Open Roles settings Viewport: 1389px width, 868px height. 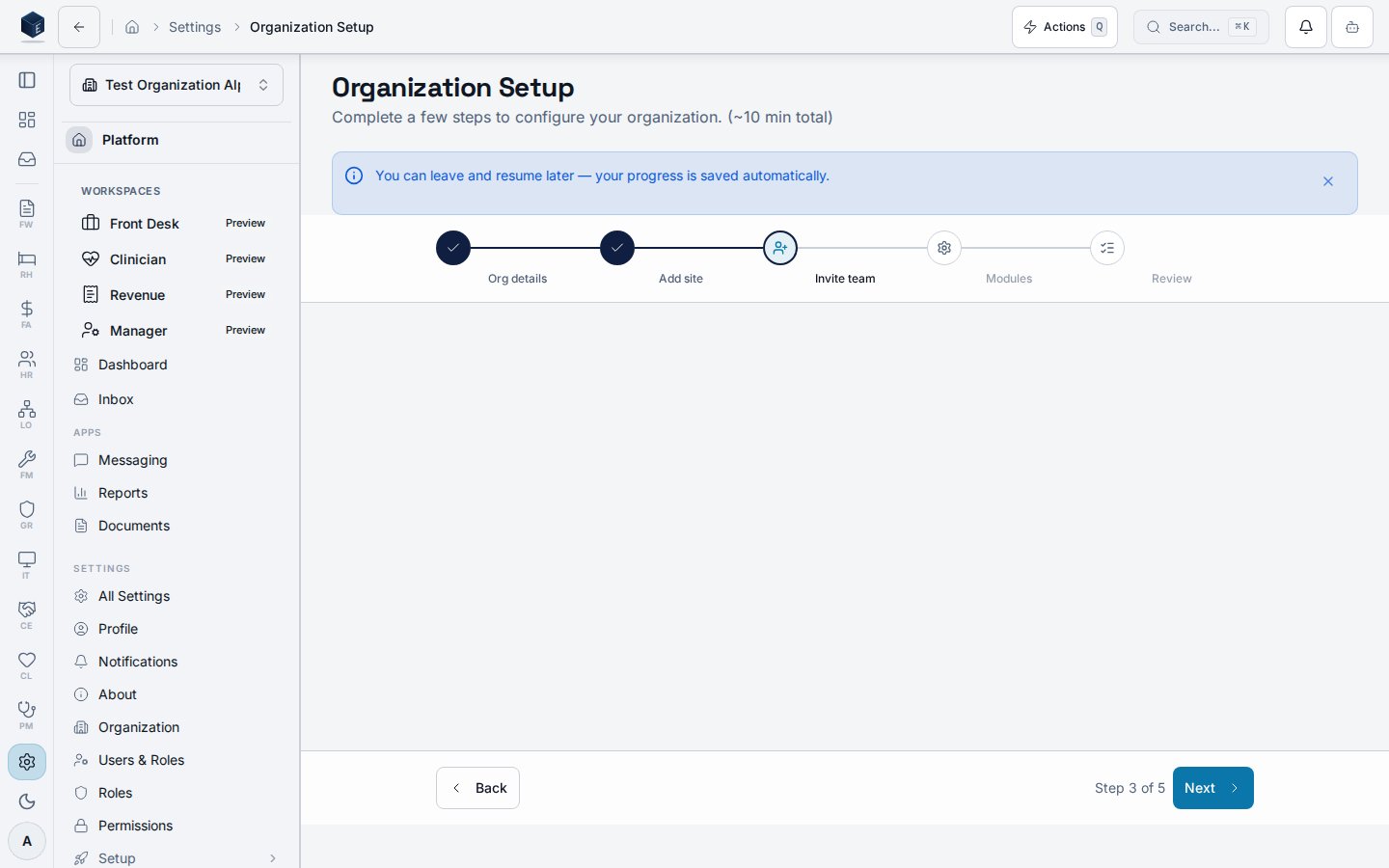coord(177,793)
